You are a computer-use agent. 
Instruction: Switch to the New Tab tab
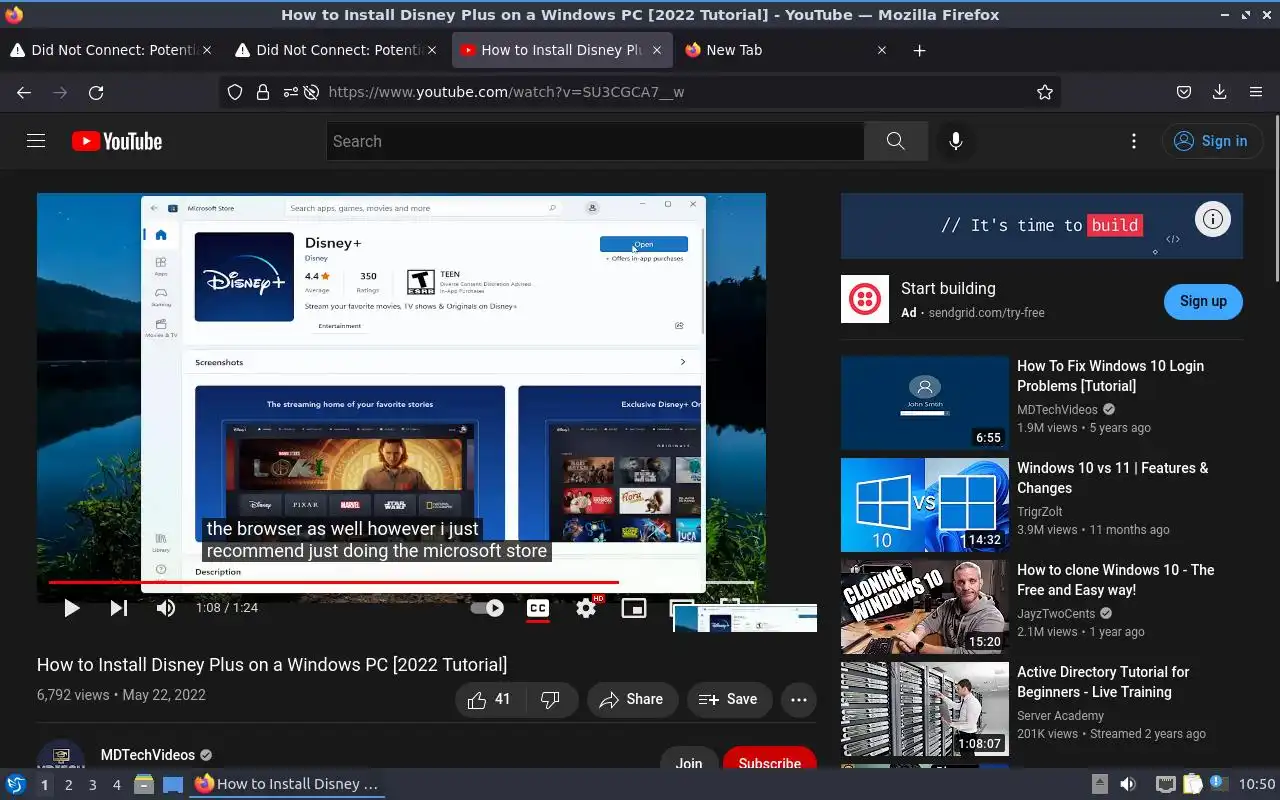(x=785, y=50)
